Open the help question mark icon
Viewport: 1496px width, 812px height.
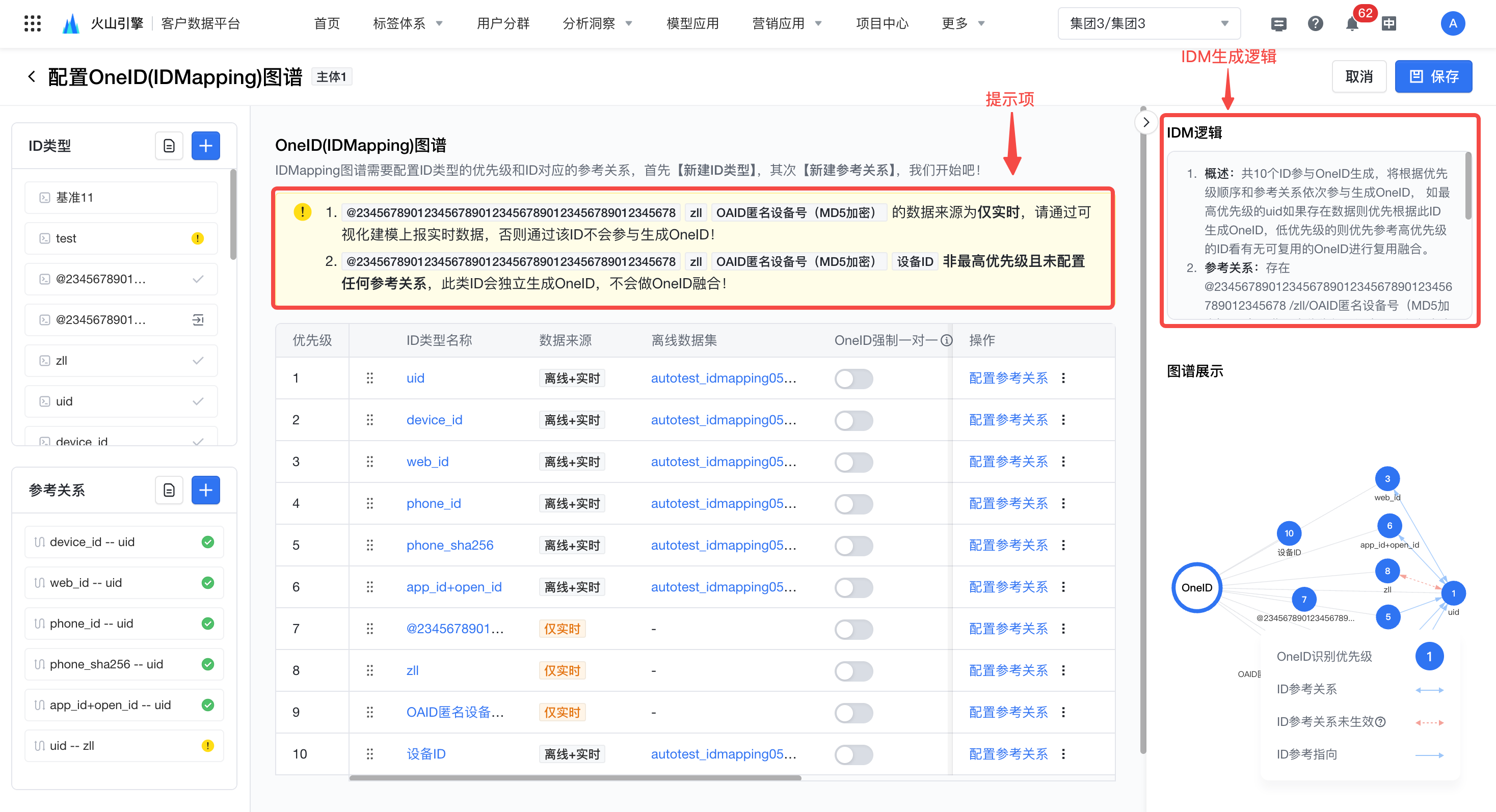[x=1315, y=23]
